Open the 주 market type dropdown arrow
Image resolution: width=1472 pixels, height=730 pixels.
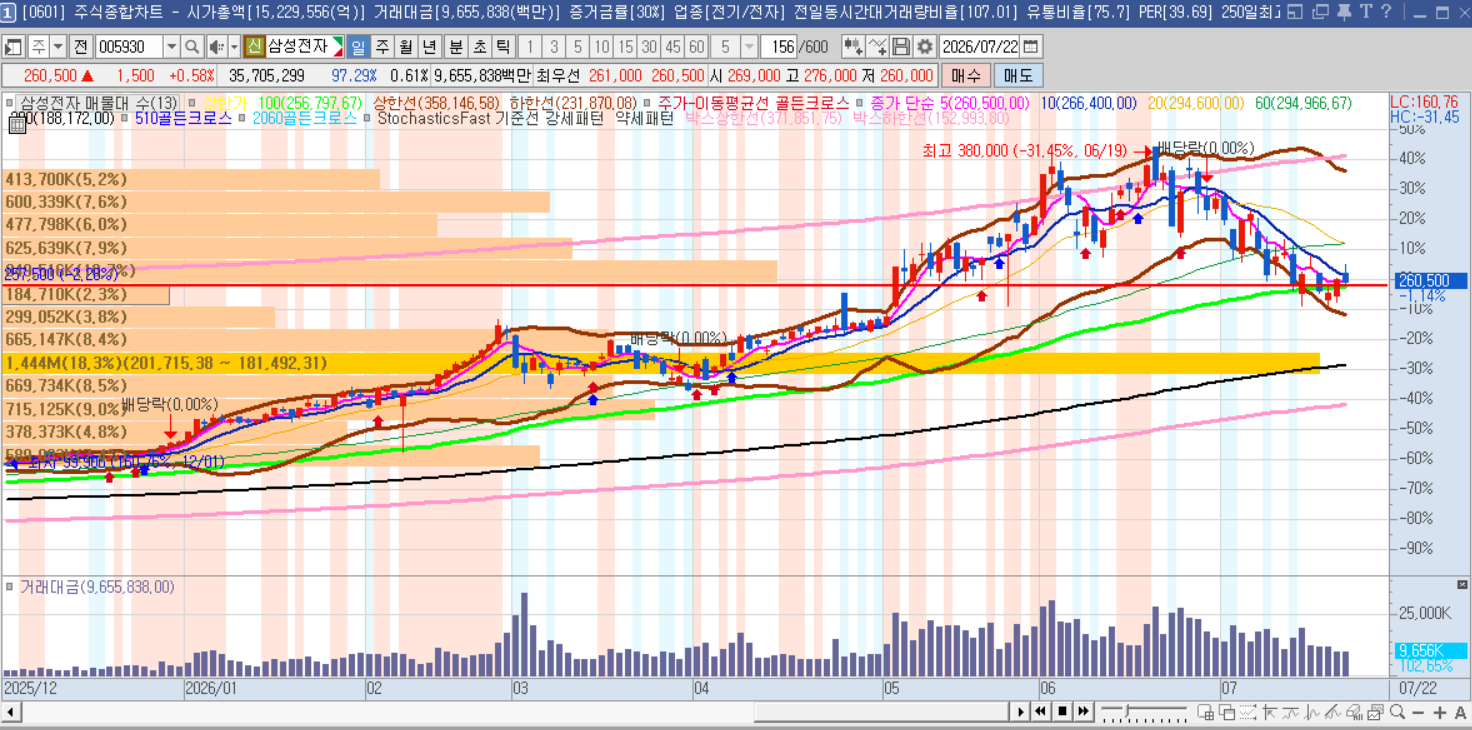(58, 47)
